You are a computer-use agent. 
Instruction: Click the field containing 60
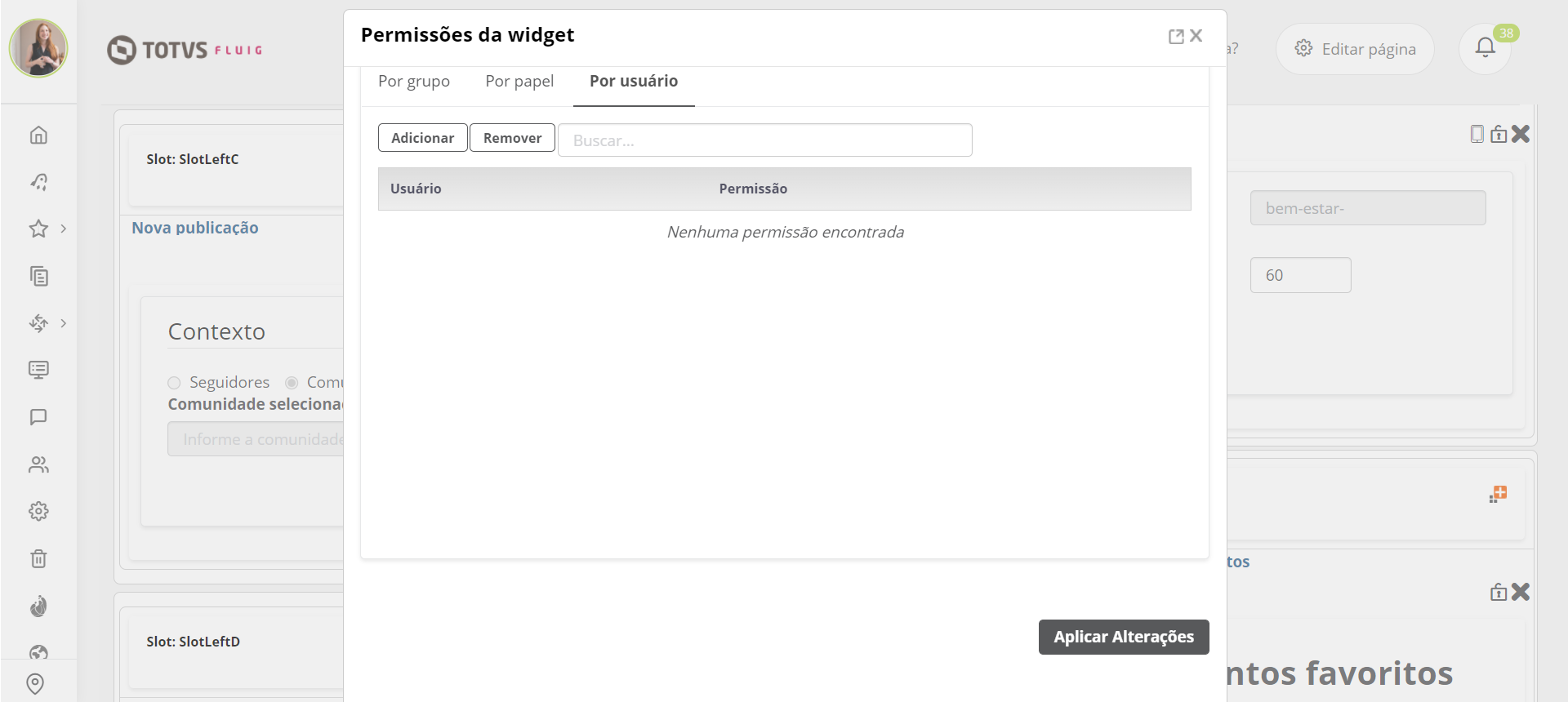(x=1300, y=275)
